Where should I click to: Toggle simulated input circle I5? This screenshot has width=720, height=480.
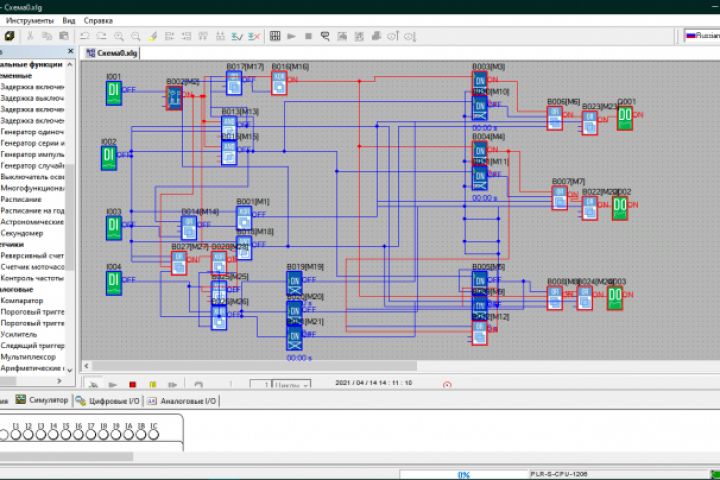click(66, 434)
